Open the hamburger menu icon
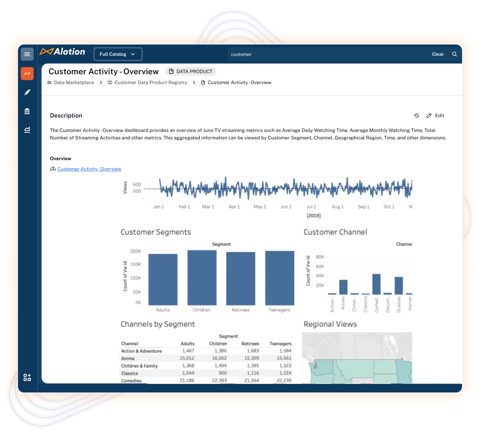 (x=27, y=54)
